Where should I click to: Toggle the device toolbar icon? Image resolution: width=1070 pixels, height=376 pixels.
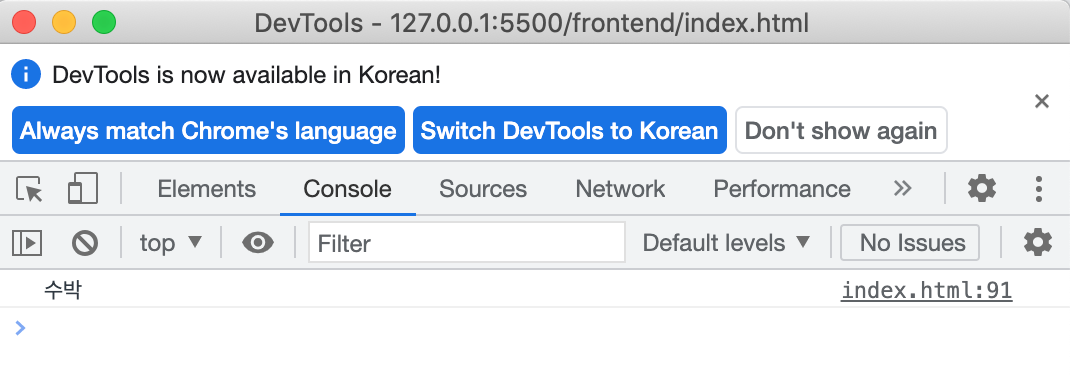[x=83, y=188]
